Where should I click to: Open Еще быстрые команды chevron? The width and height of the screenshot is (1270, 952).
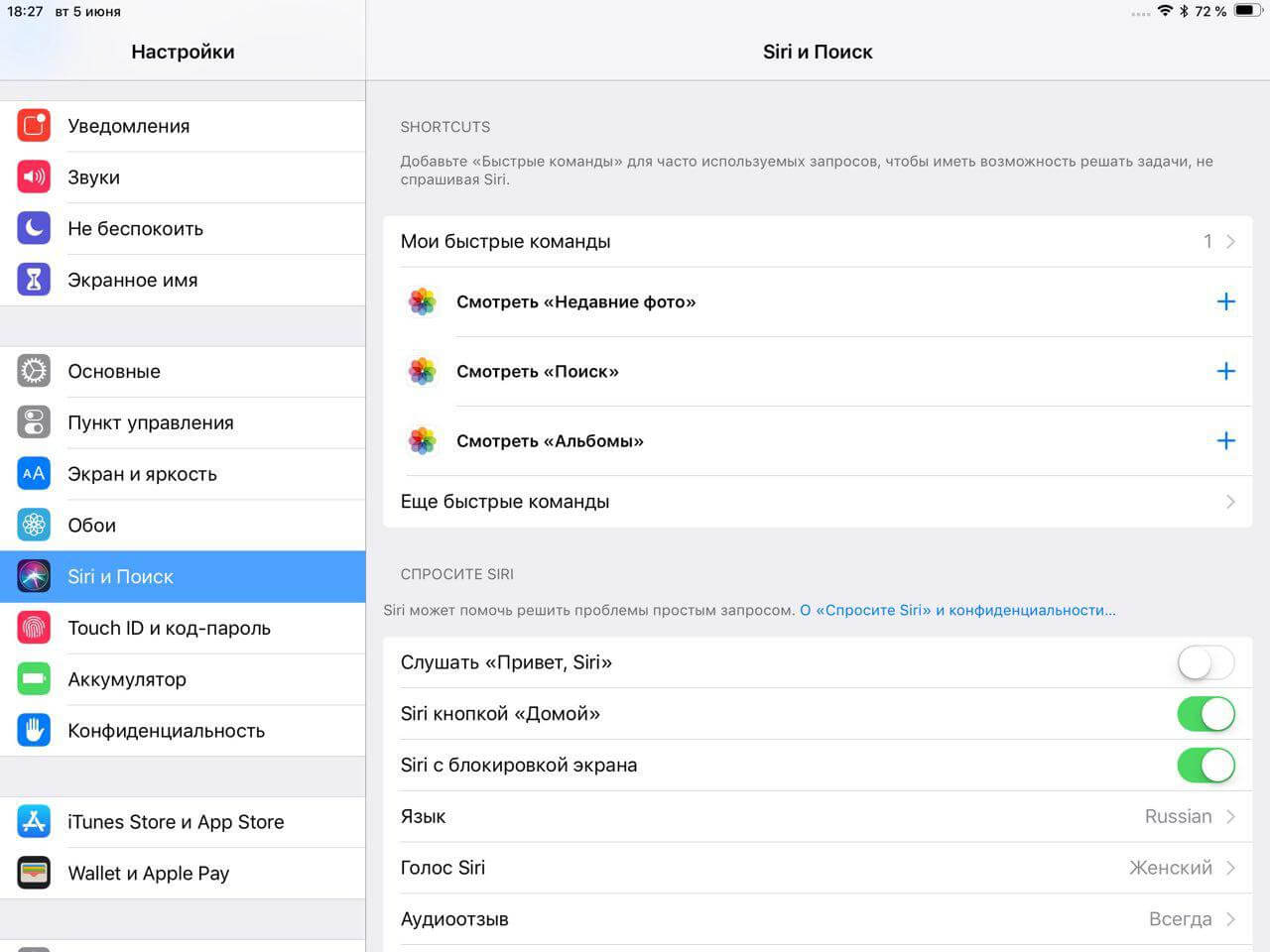coord(1230,502)
